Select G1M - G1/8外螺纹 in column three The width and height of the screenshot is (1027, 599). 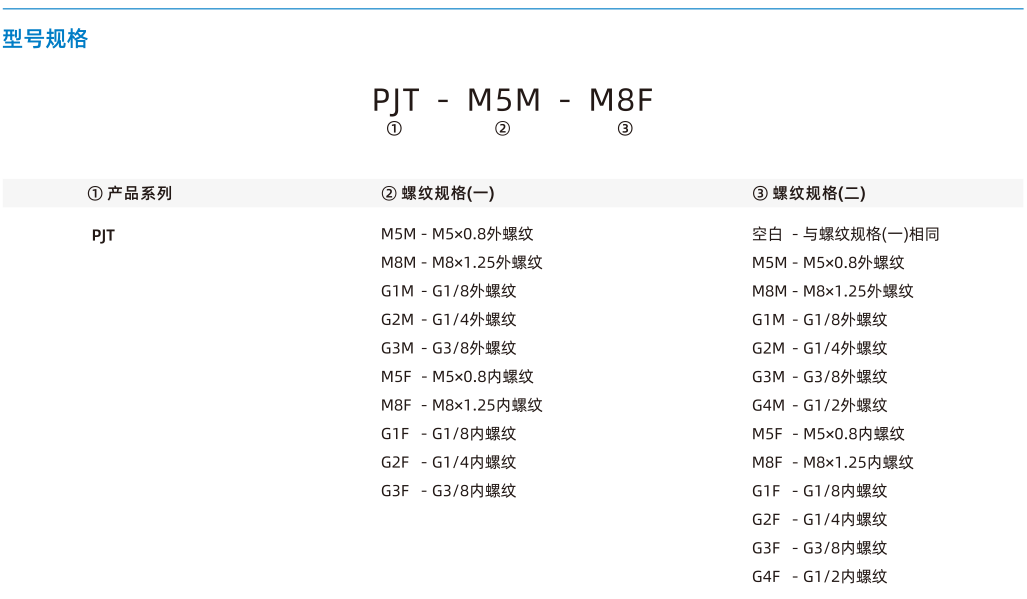(819, 319)
